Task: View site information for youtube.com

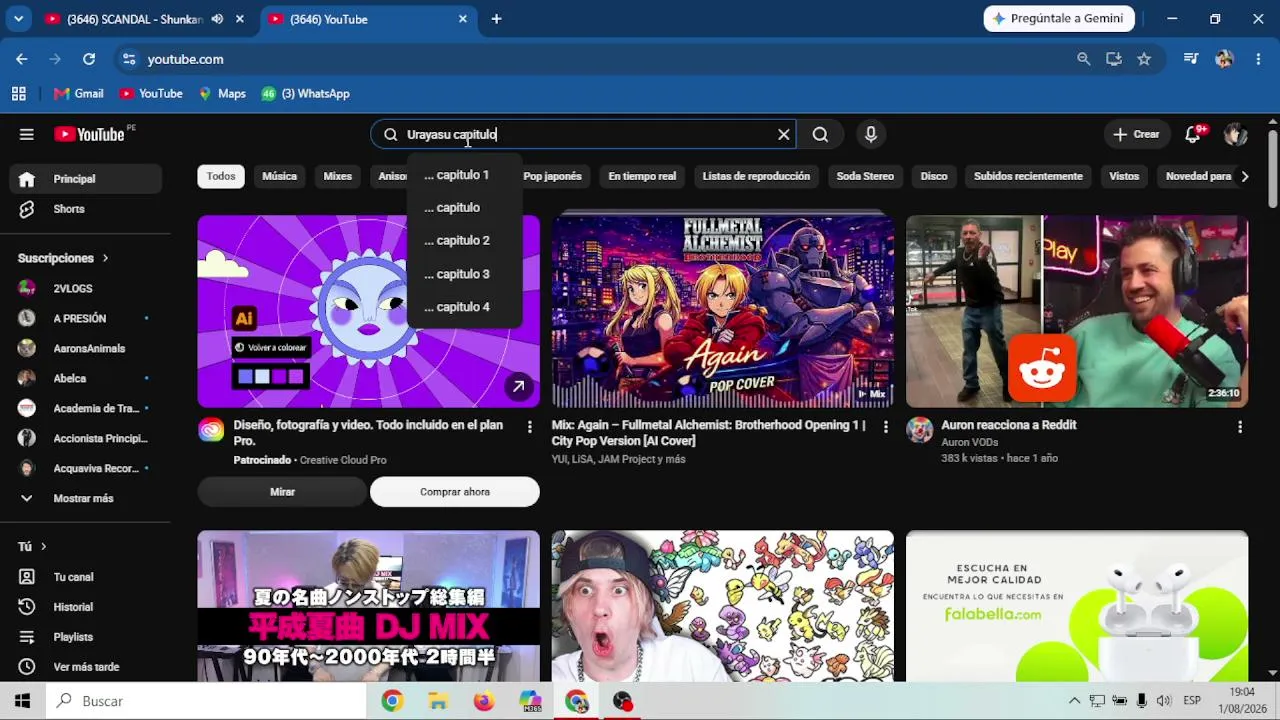Action: [x=129, y=59]
